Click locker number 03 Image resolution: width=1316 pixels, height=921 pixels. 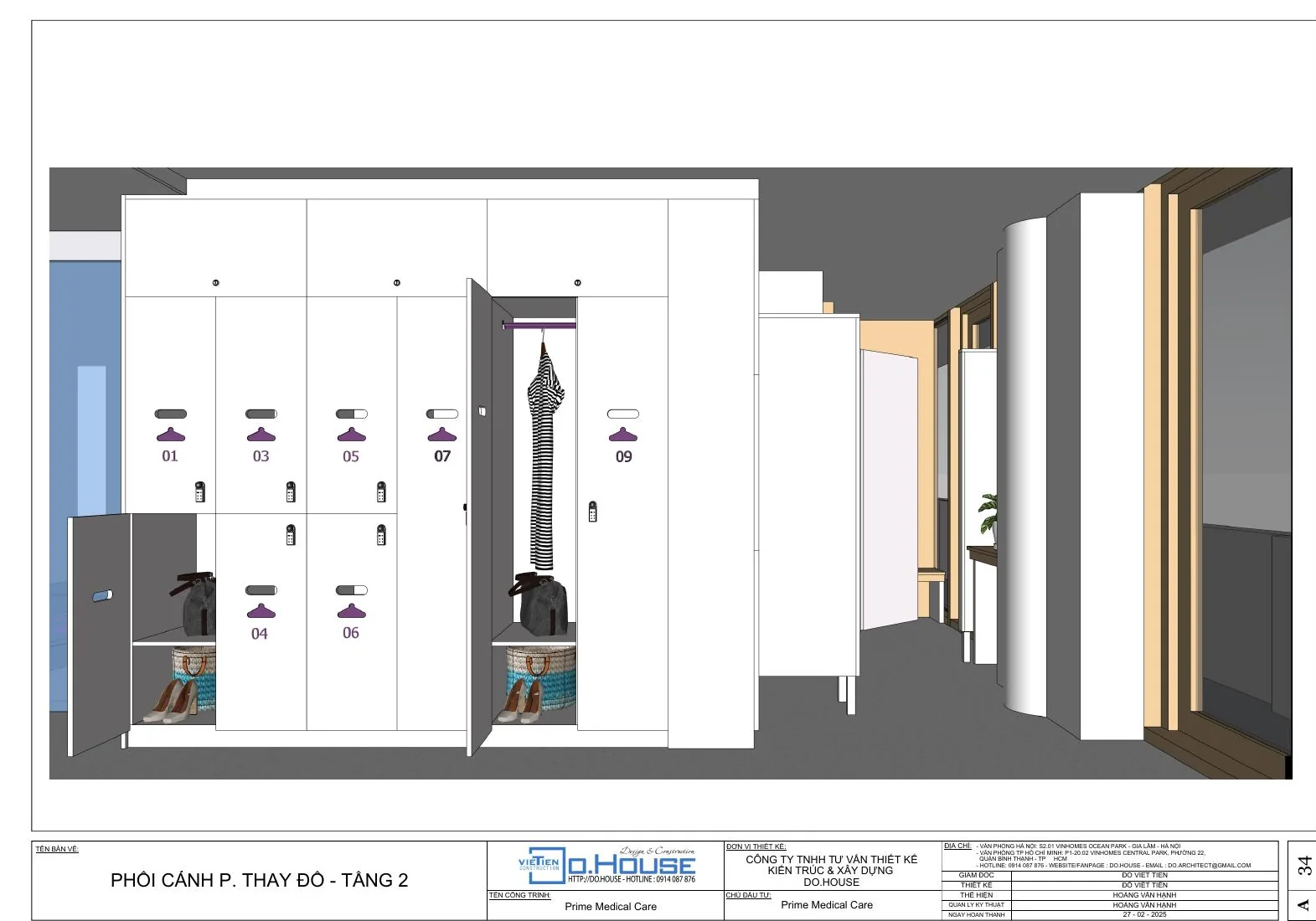[261, 456]
